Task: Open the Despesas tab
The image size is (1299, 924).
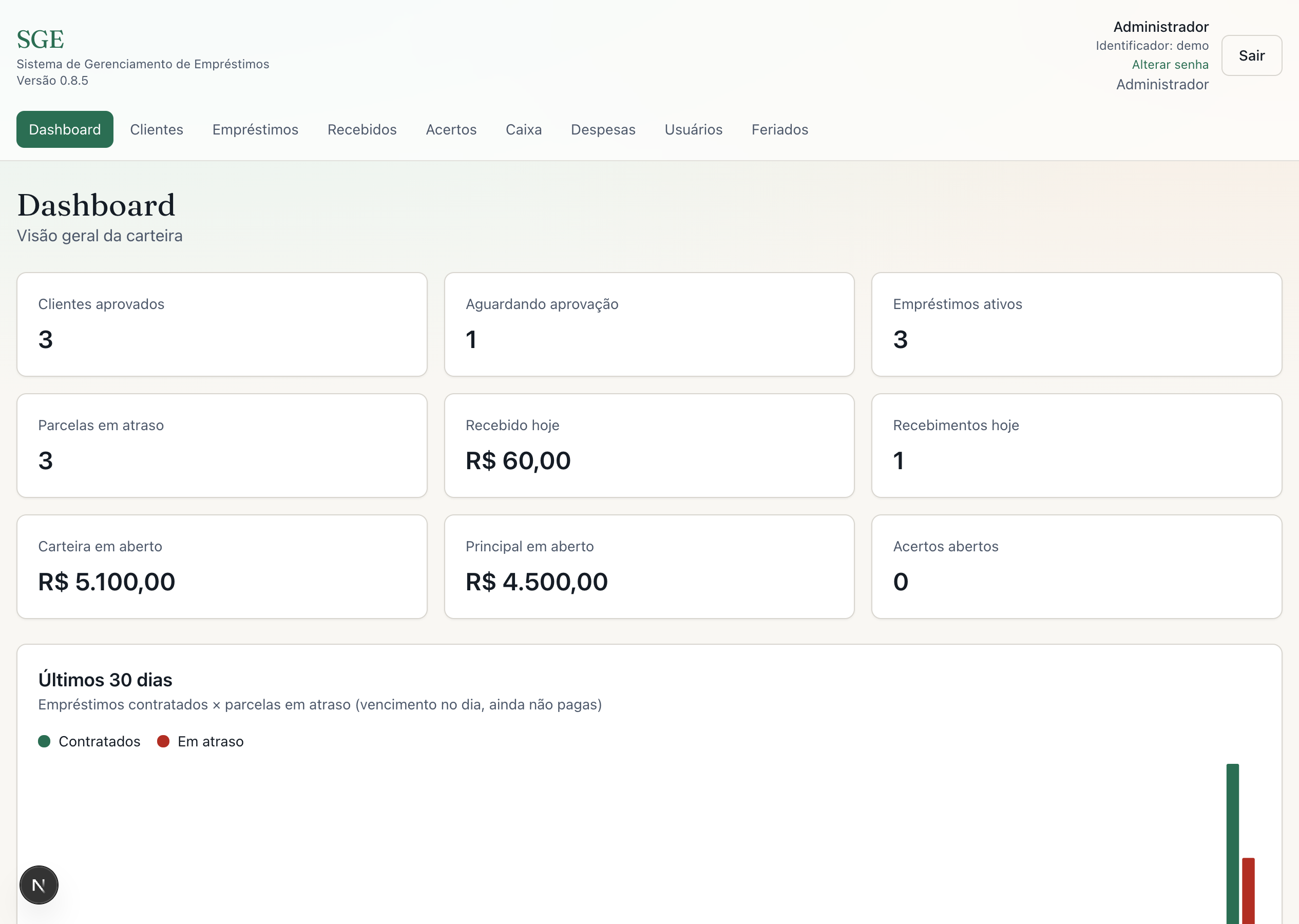Action: coord(603,129)
